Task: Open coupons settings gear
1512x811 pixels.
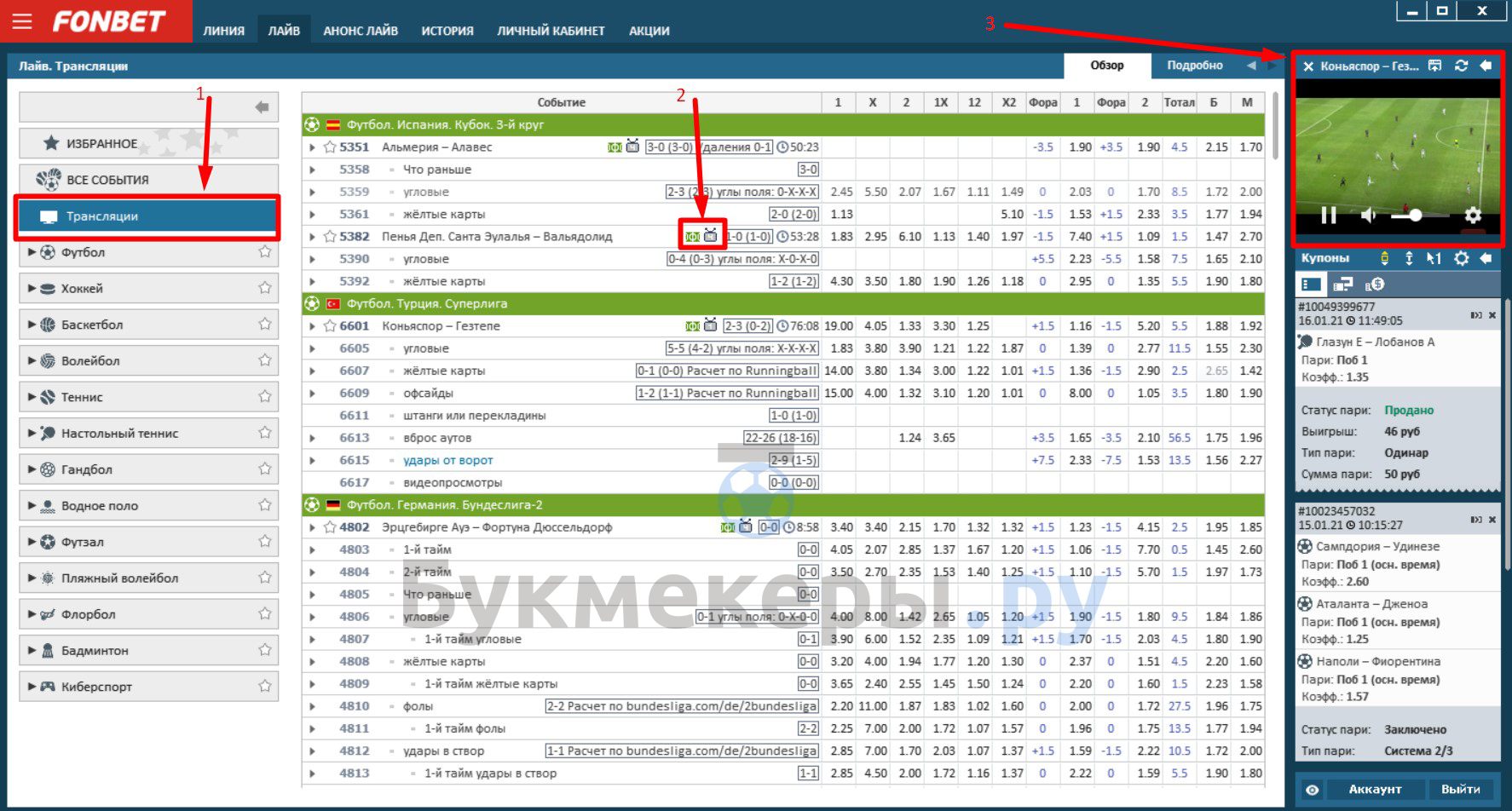Action: pos(1461,258)
